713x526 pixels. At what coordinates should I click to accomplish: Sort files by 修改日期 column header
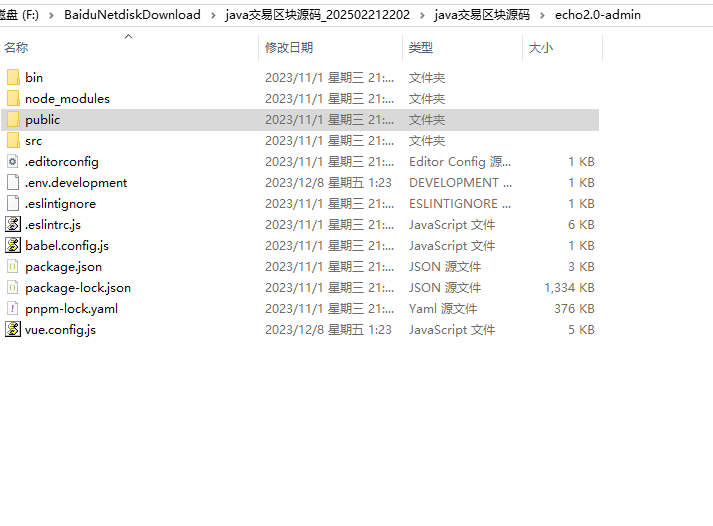(x=288, y=48)
